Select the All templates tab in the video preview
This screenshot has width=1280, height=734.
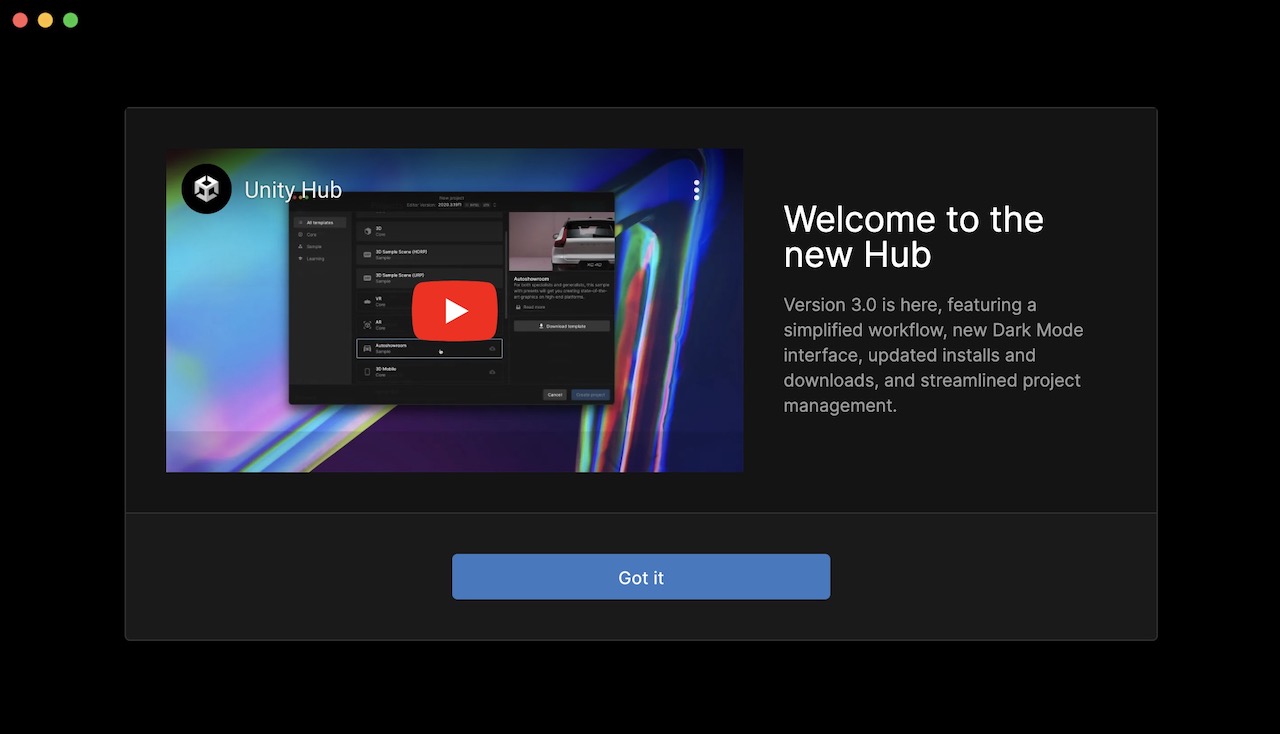click(320, 222)
